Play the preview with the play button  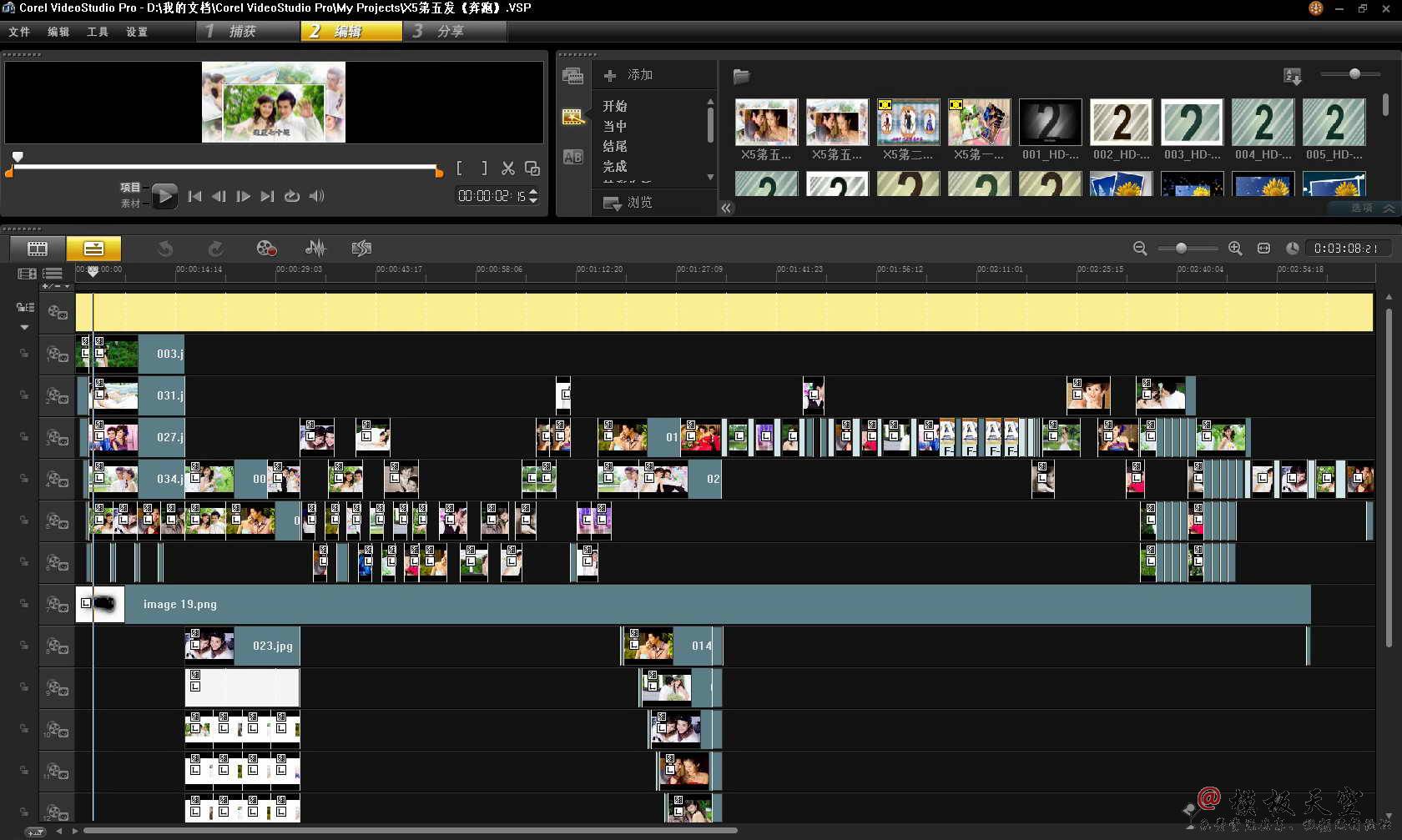164,196
